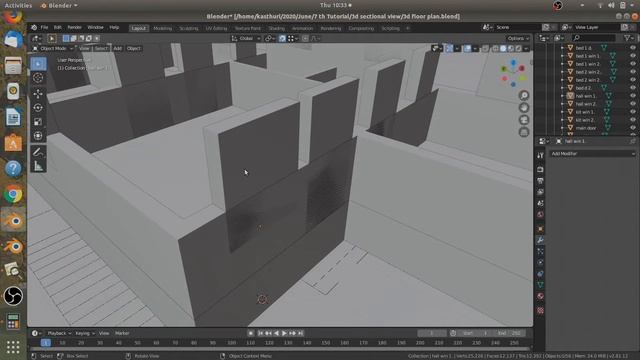Screen dimensions: 640x360
Task: Open the Add Modifier dropdown
Action: [x=592, y=154]
